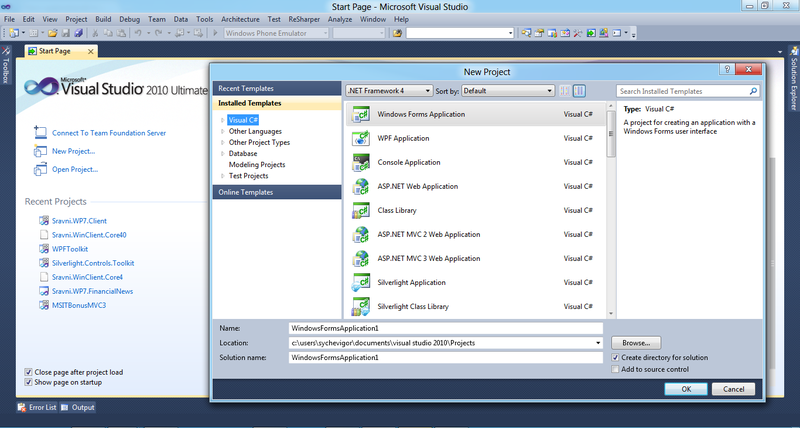This screenshot has height=428, width=800.
Task: Click the Cancel button
Action: point(734,389)
